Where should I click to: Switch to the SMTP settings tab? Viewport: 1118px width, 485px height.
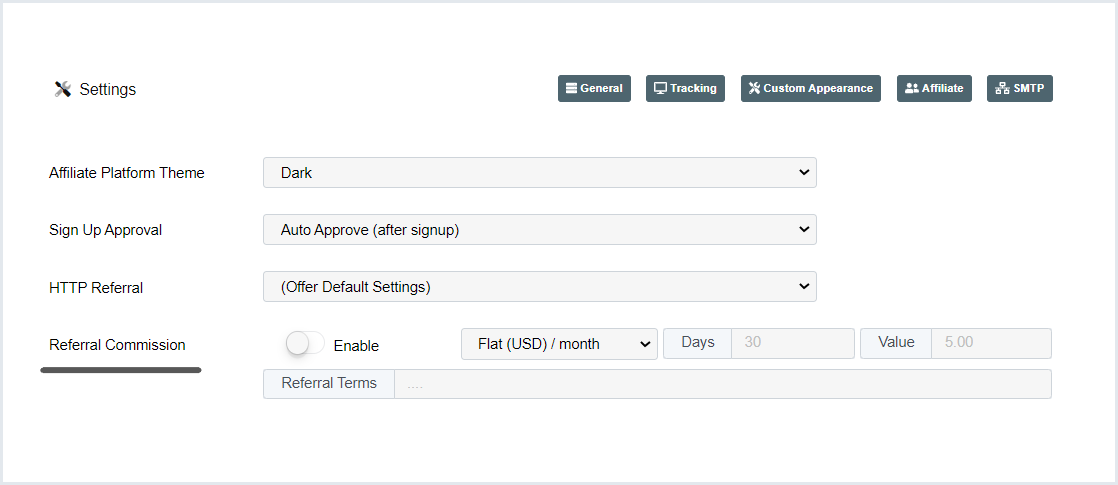(x=1020, y=88)
